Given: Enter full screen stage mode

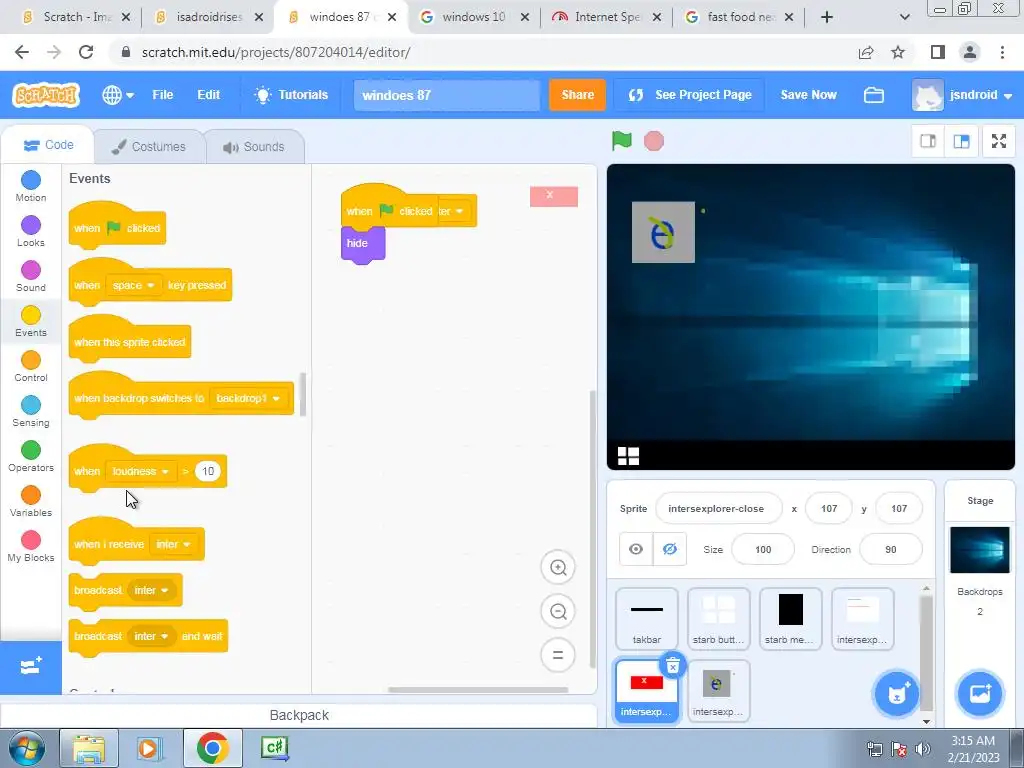Looking at the screenshot, I should [x=999, y=141].
